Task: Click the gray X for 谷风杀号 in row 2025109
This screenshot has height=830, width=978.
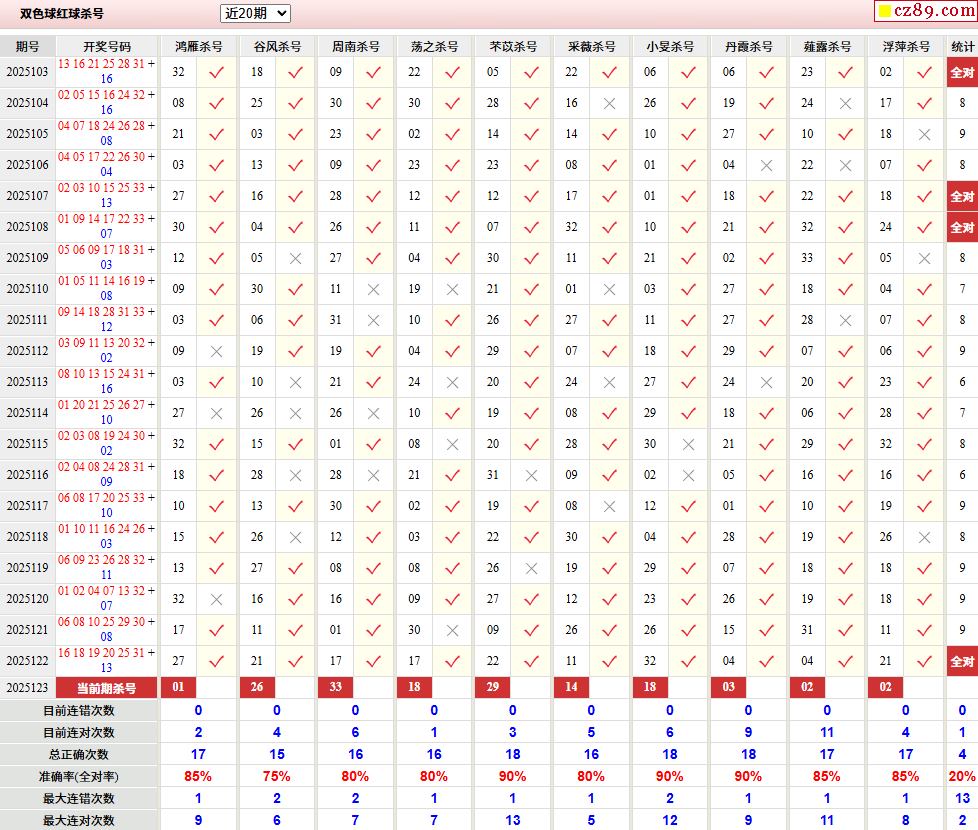Action: (x=295, y=258)
